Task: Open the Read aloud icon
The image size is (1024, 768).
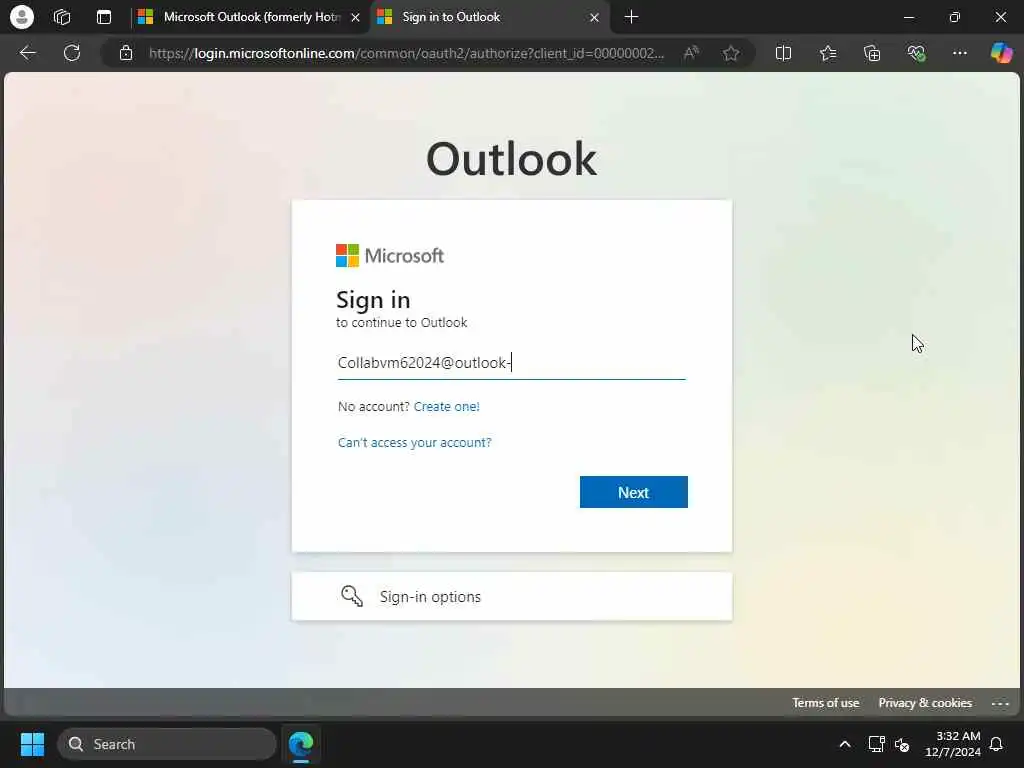Action: pos(691,53)
